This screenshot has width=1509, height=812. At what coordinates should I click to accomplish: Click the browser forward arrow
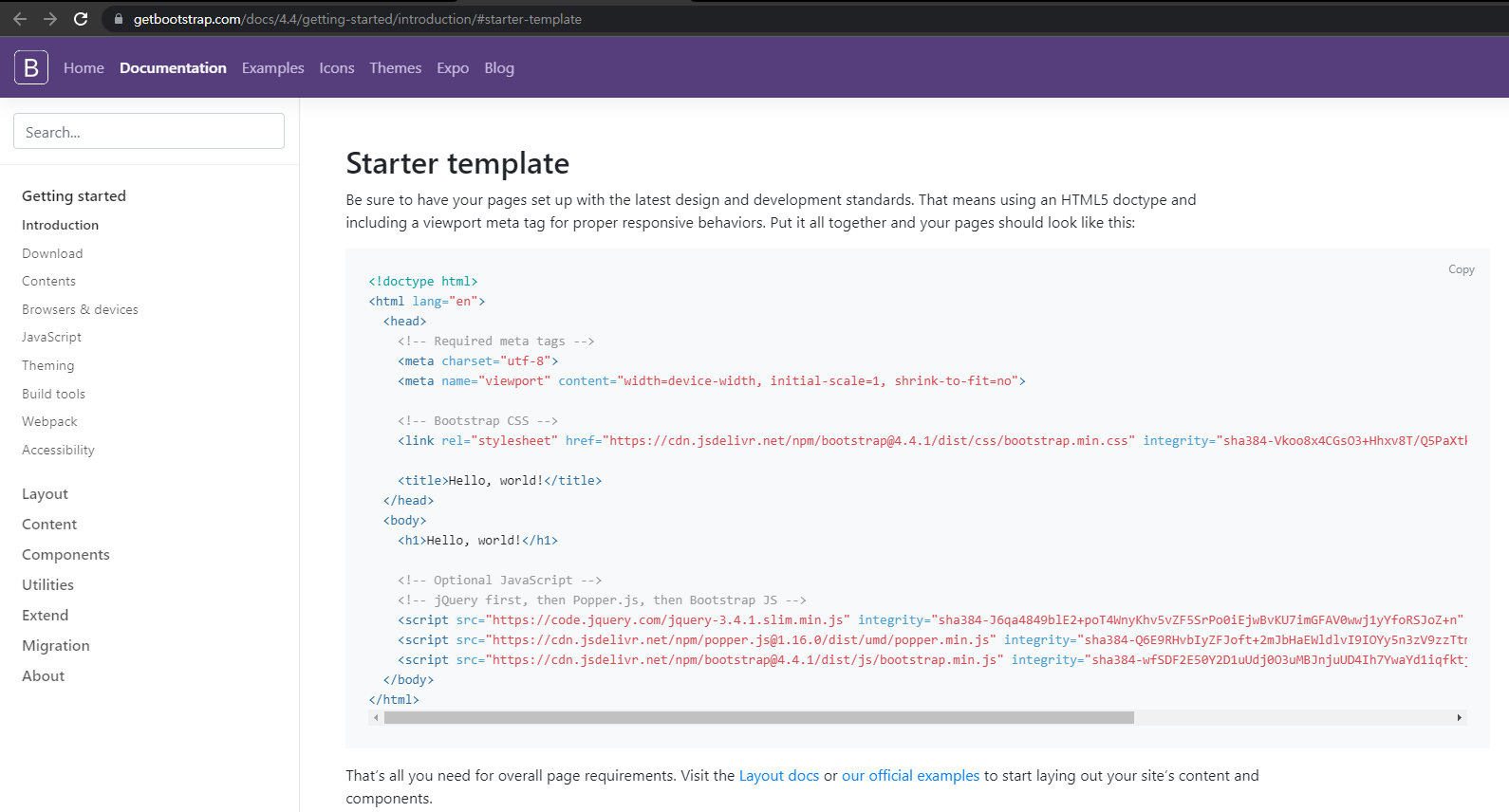coord(50,19)
